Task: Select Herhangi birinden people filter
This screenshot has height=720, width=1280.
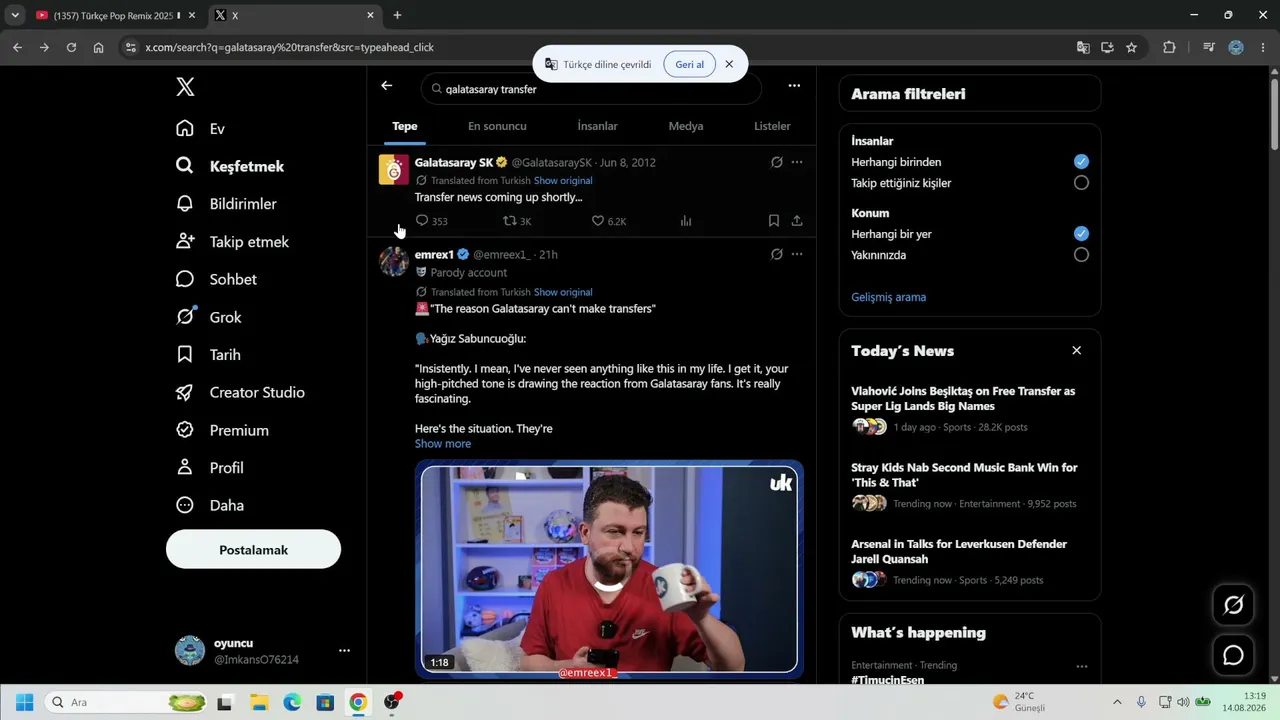Action: [x=1081, y=162]
